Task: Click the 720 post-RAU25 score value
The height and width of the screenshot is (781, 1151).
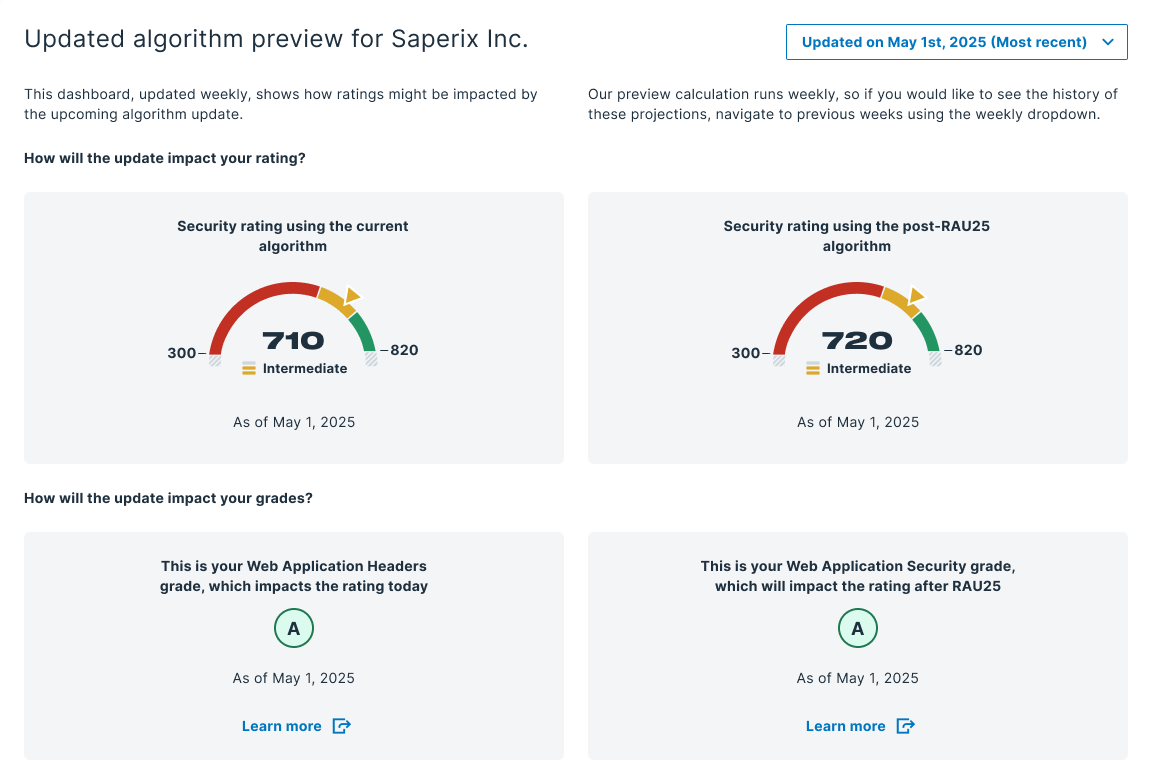Action: click(857, 339)
